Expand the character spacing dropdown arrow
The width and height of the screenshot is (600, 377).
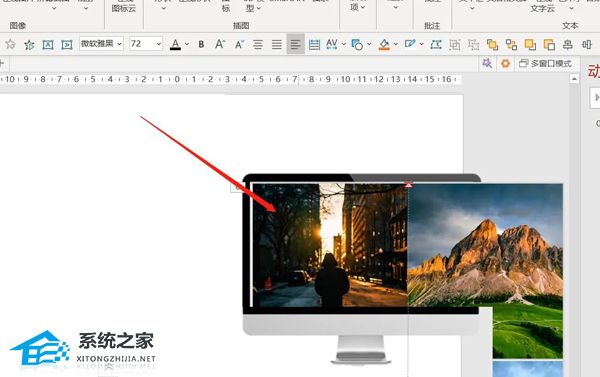point(344,44)
